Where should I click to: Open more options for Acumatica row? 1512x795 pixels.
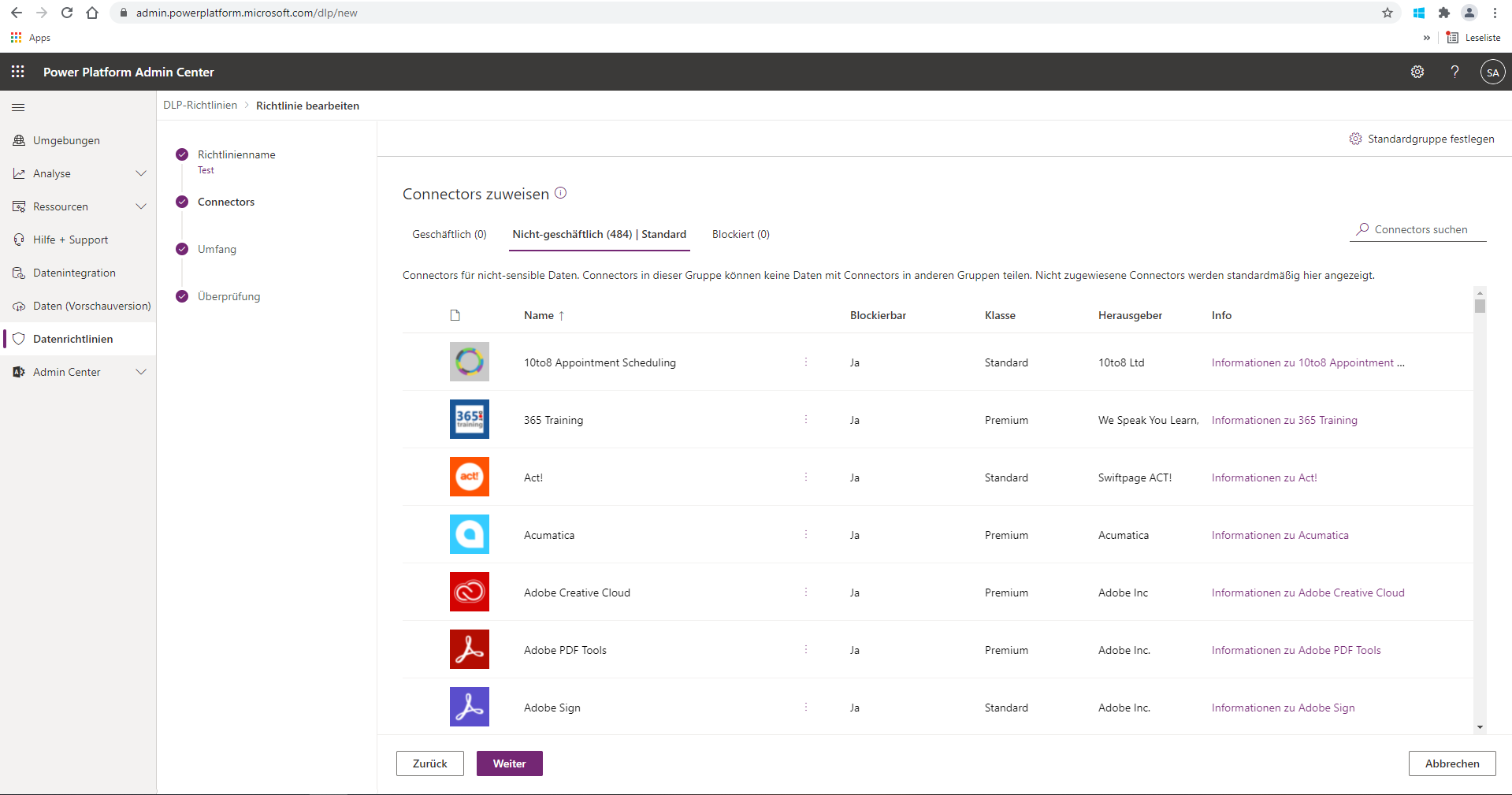pyautogui.click(x=806, y=534)
